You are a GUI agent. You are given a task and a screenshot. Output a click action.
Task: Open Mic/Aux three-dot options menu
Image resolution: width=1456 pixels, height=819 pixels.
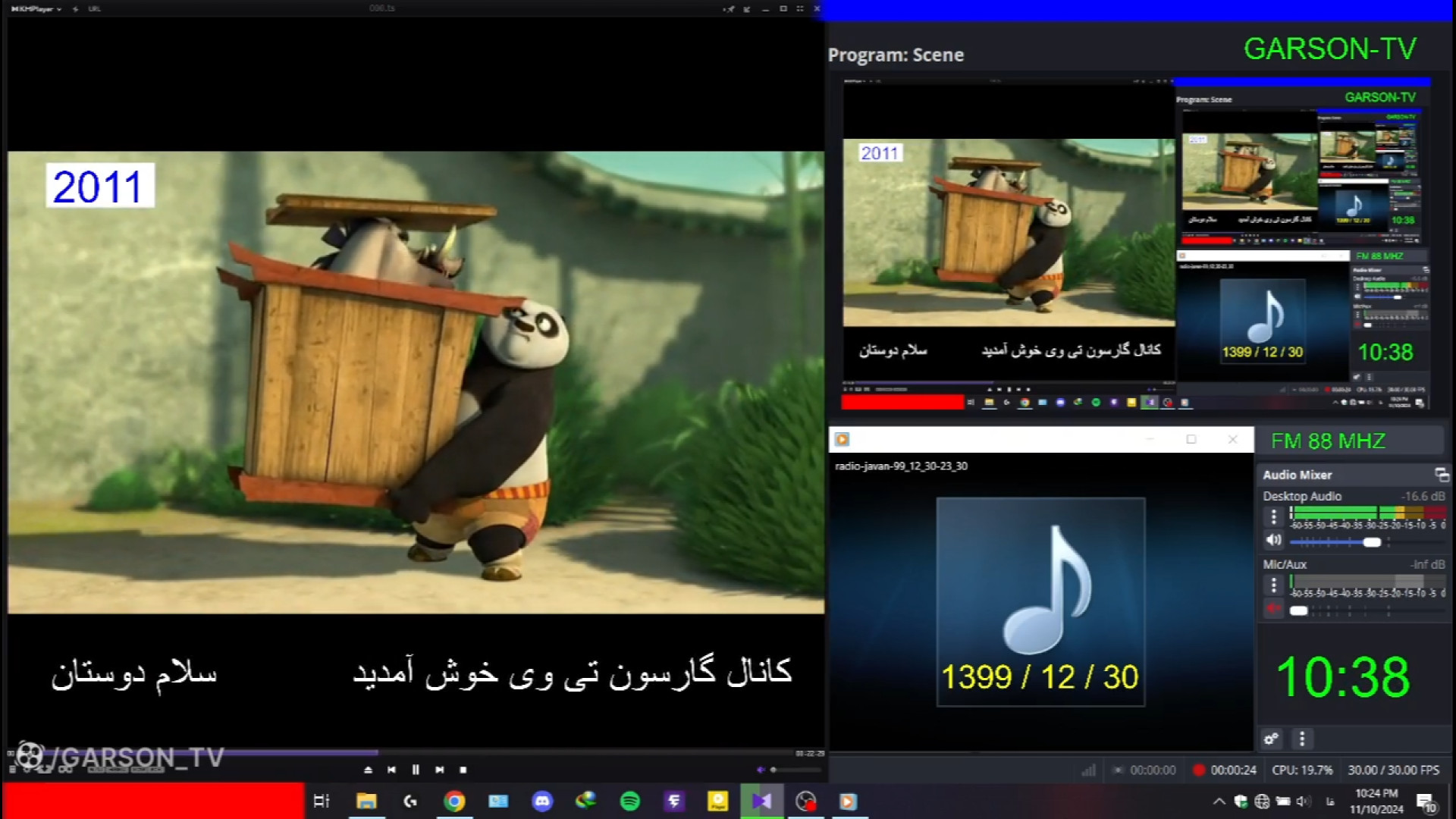1273,585
